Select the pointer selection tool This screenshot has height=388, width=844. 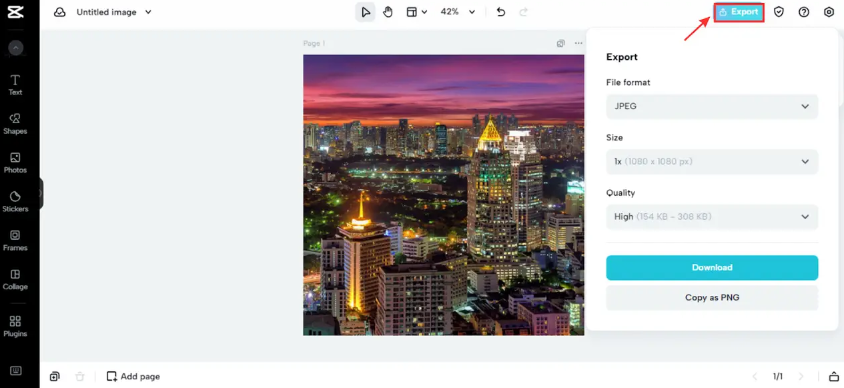pyautogui.click(x=365, y=12)
